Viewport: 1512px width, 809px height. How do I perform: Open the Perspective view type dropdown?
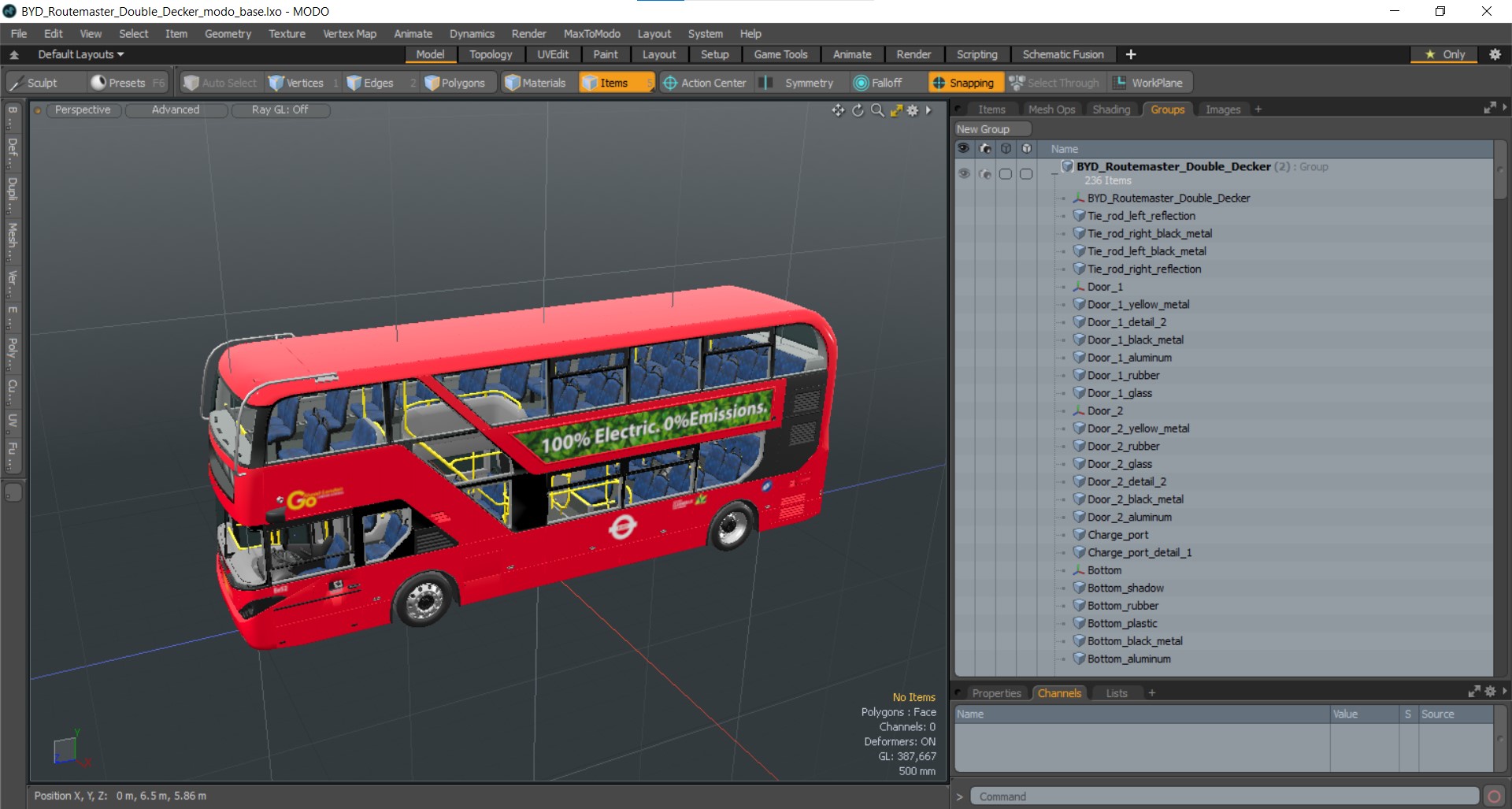click(x=83, y=109)
